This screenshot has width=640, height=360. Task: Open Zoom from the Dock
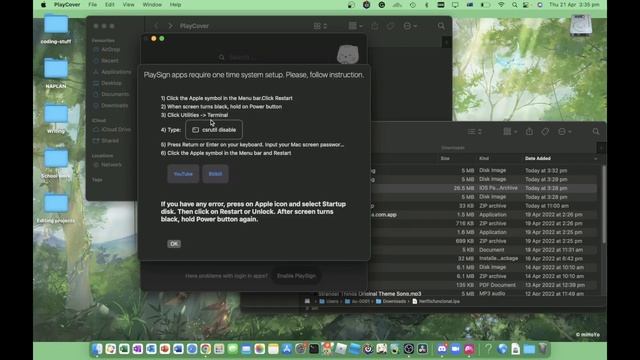pos(456,349)
